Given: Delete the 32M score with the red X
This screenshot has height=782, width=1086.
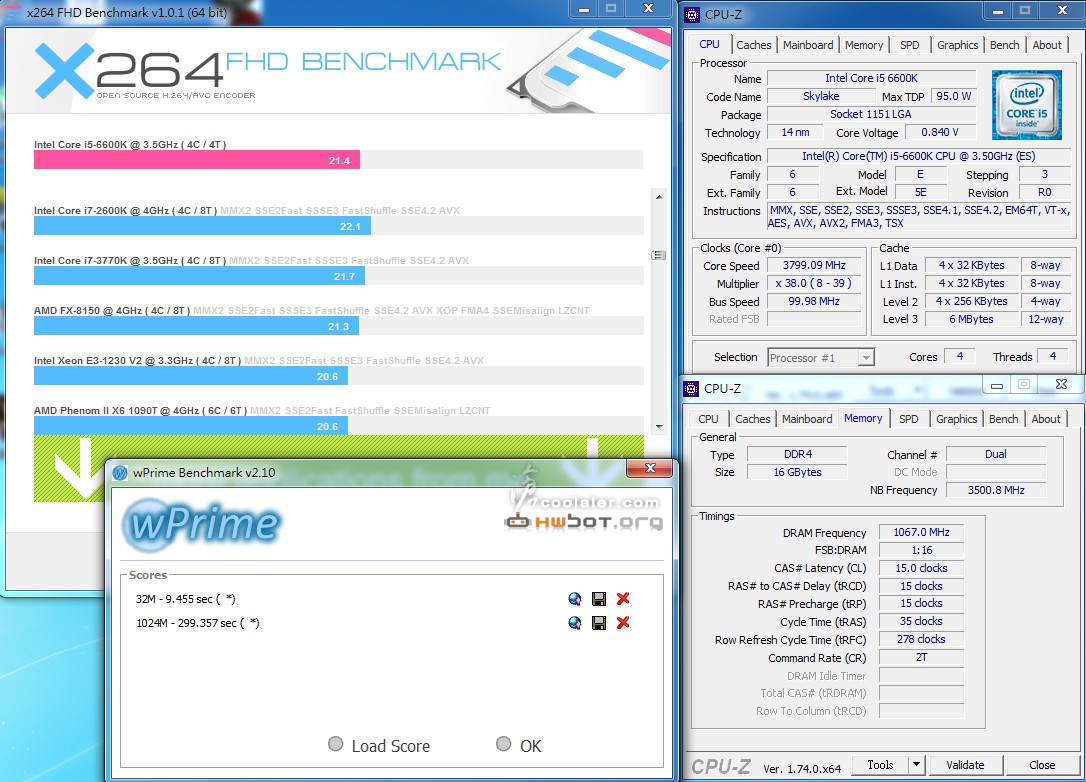Looking at the screenshot, I should pos(623,598).
